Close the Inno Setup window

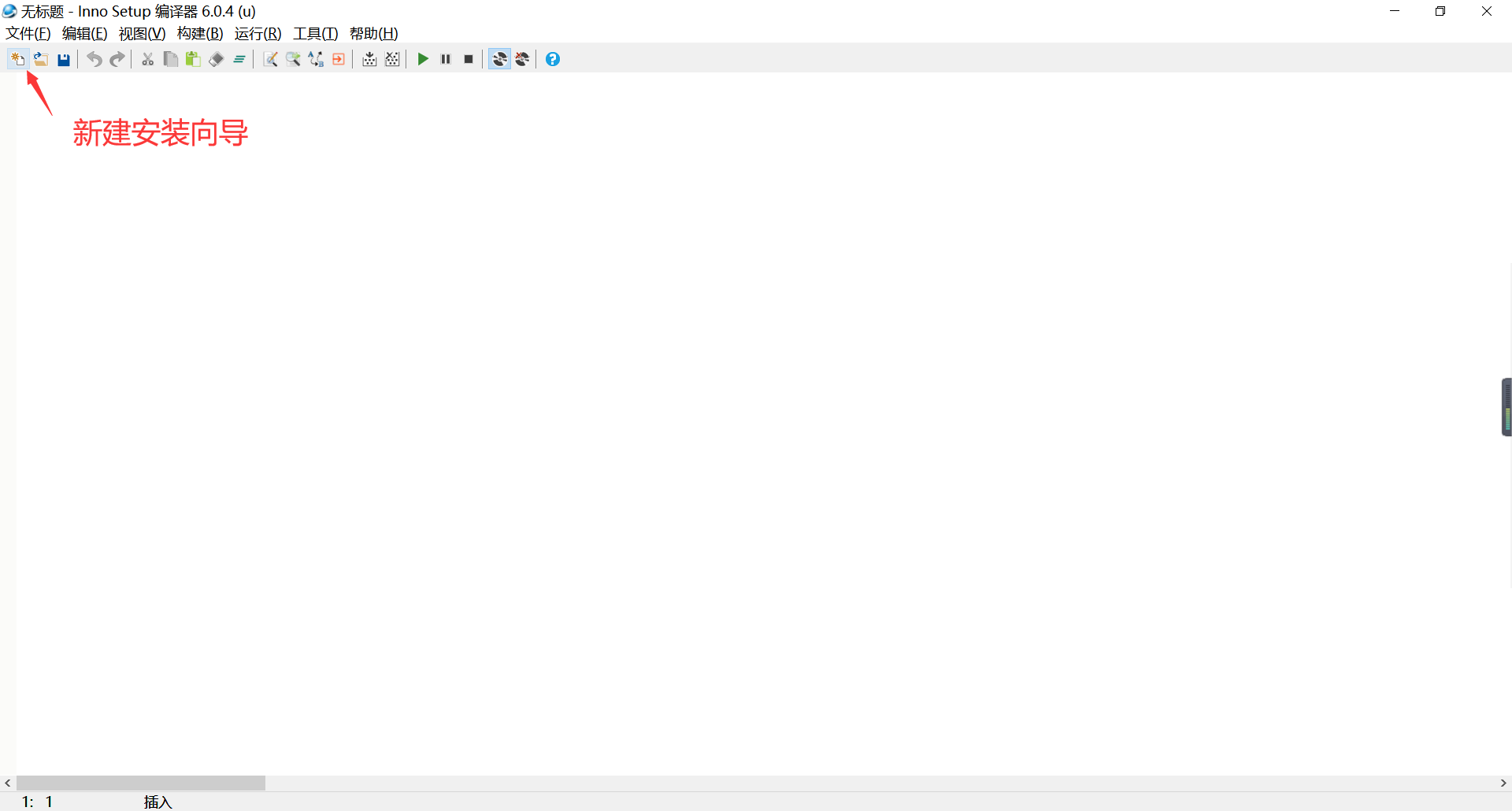coord(1487,11)
